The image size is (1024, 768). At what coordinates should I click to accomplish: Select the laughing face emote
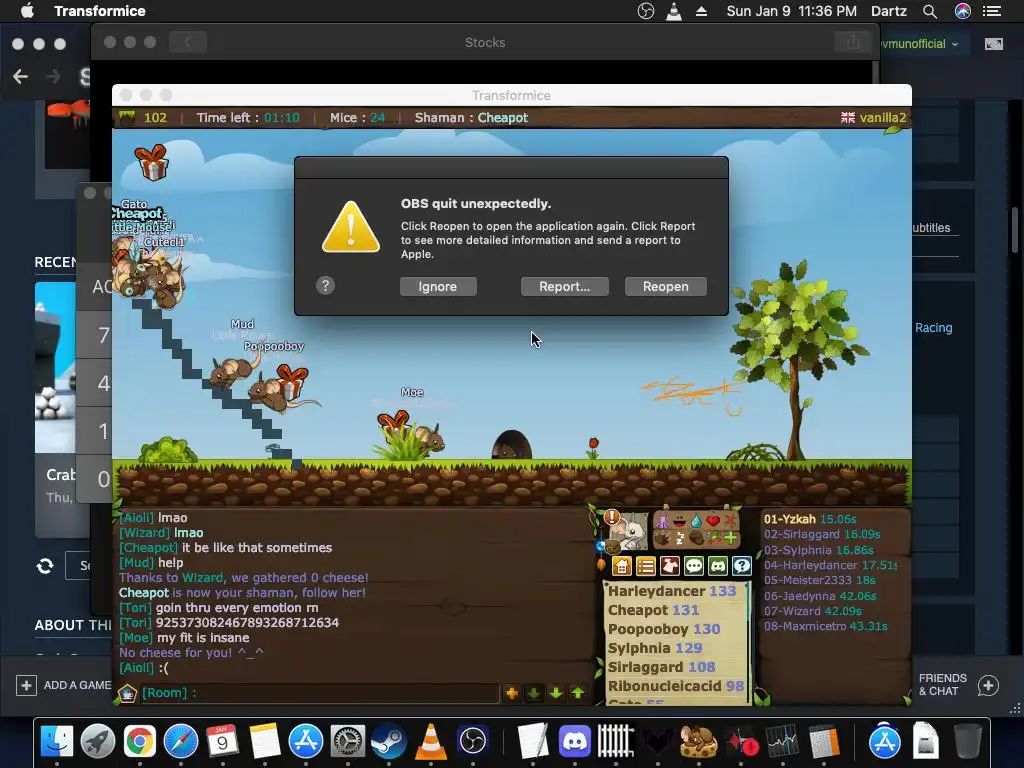679,521
